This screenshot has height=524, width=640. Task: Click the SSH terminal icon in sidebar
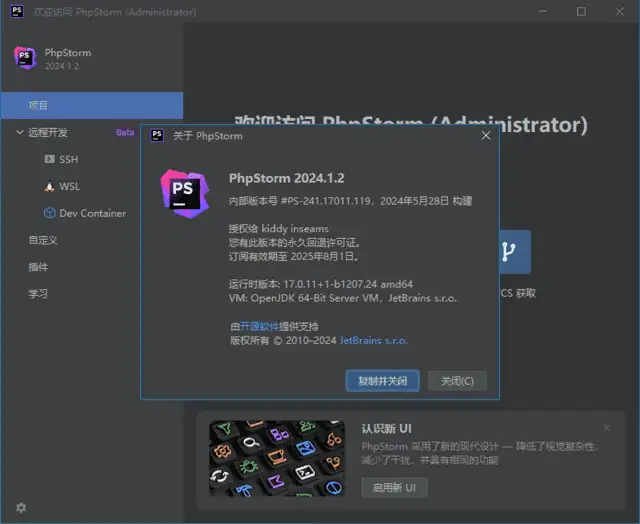(x=50, y=159)
